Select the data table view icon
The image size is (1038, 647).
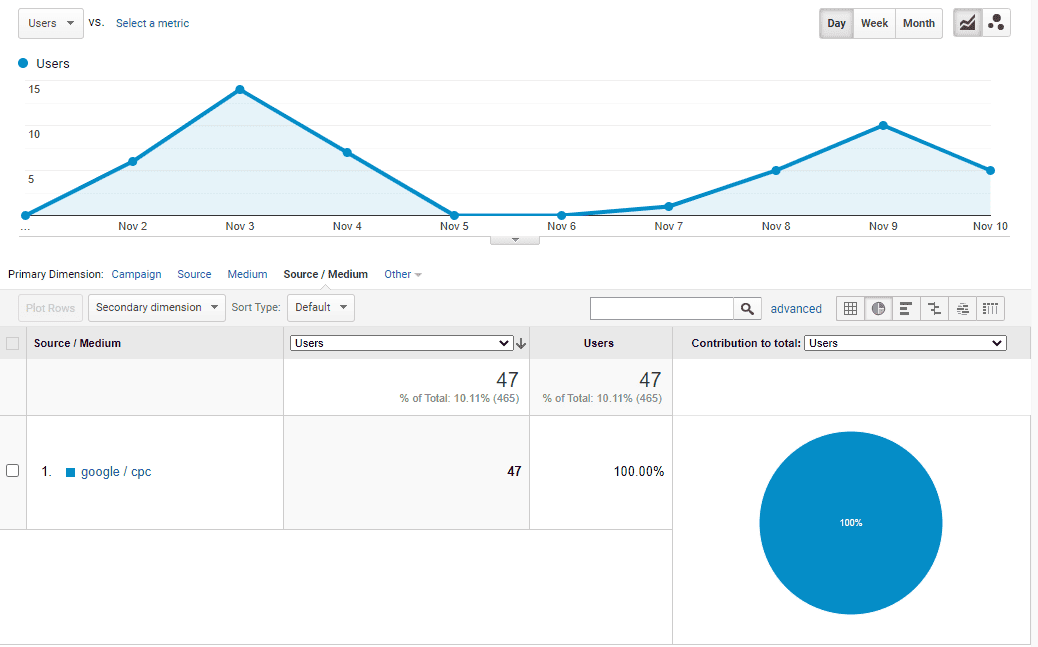coord(850,309)
